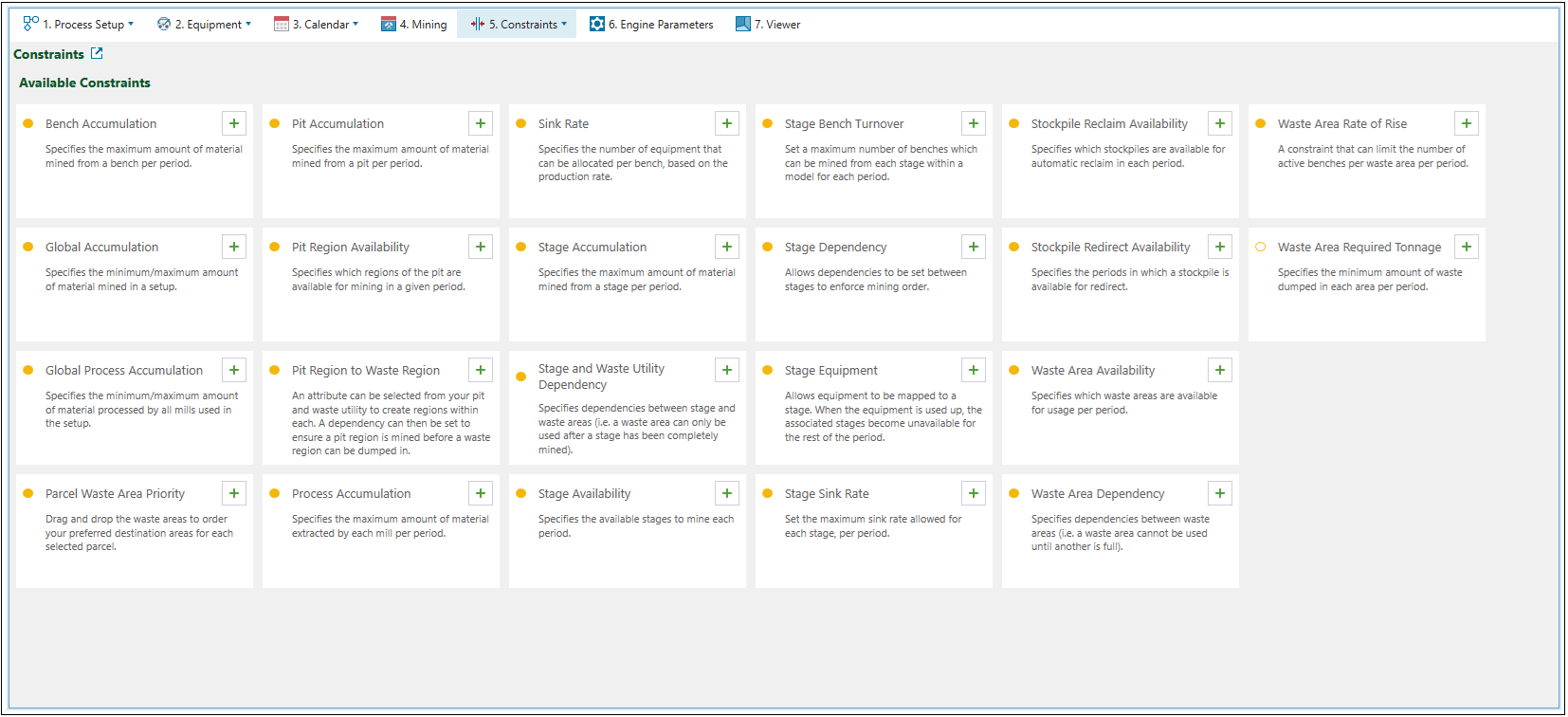Select the Parcel Waste Area Priority card title
This screenshot has height=717, width=1568.
point(115,494)
